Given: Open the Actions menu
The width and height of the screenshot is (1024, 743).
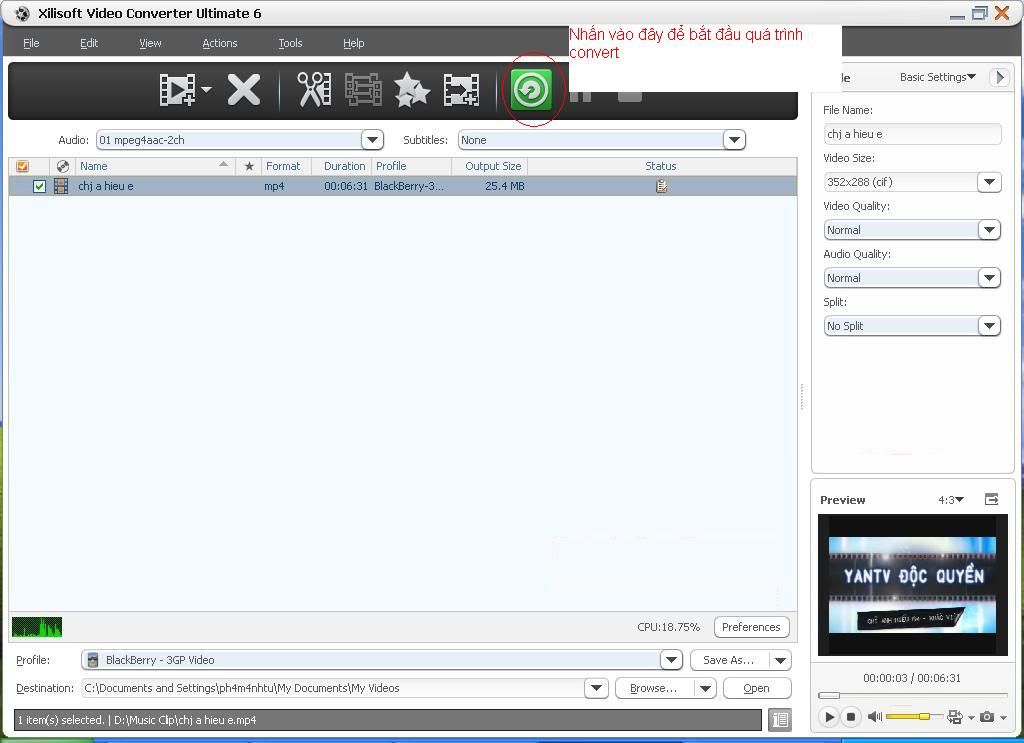Looking at the screenshot, I should click(x=219, y=43).
